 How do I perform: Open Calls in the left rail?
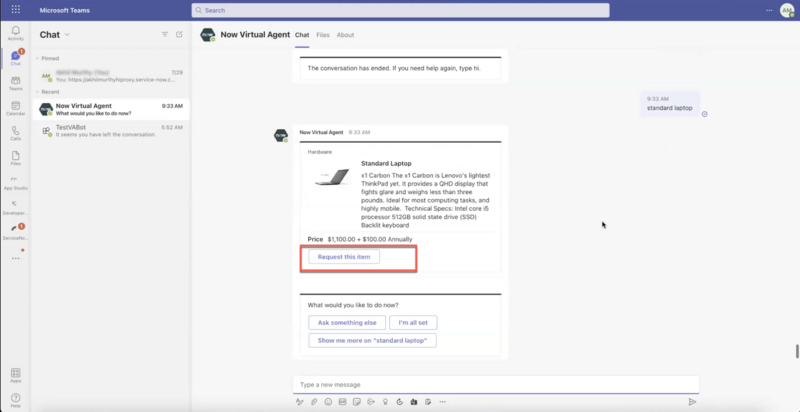coord(15,133)
